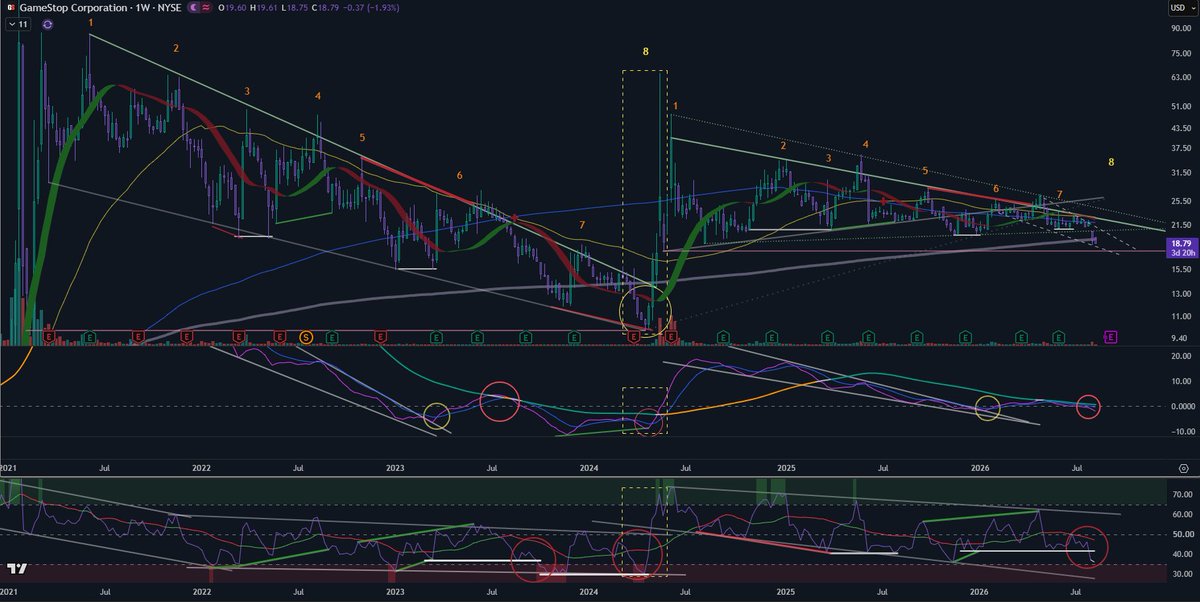Click the 25.50 price axis label
The height and width of the screenshot is (602, 1200).
(x=1179, y=200)
